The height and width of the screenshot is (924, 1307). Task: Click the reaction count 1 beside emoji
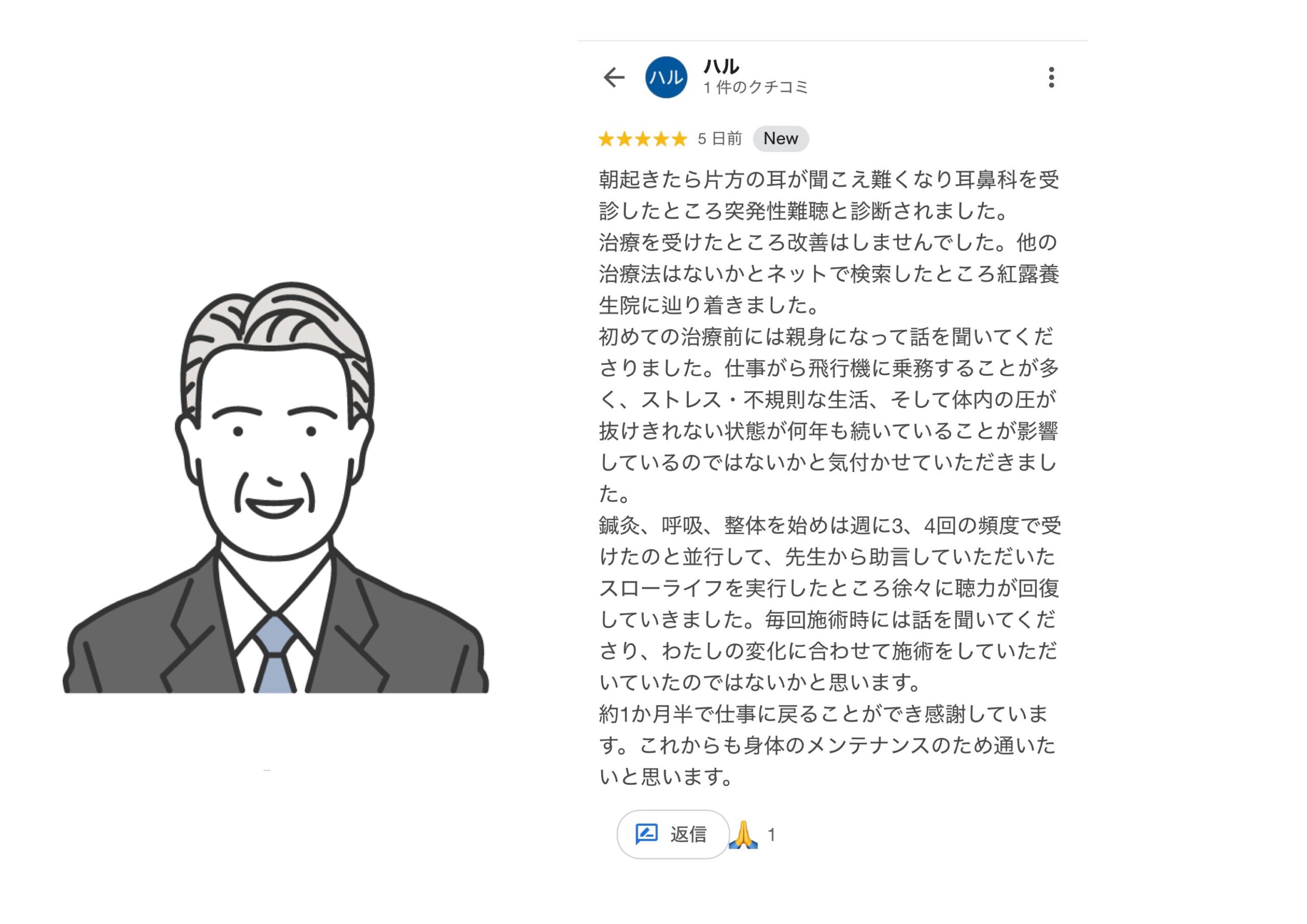[x=771, y=835]
